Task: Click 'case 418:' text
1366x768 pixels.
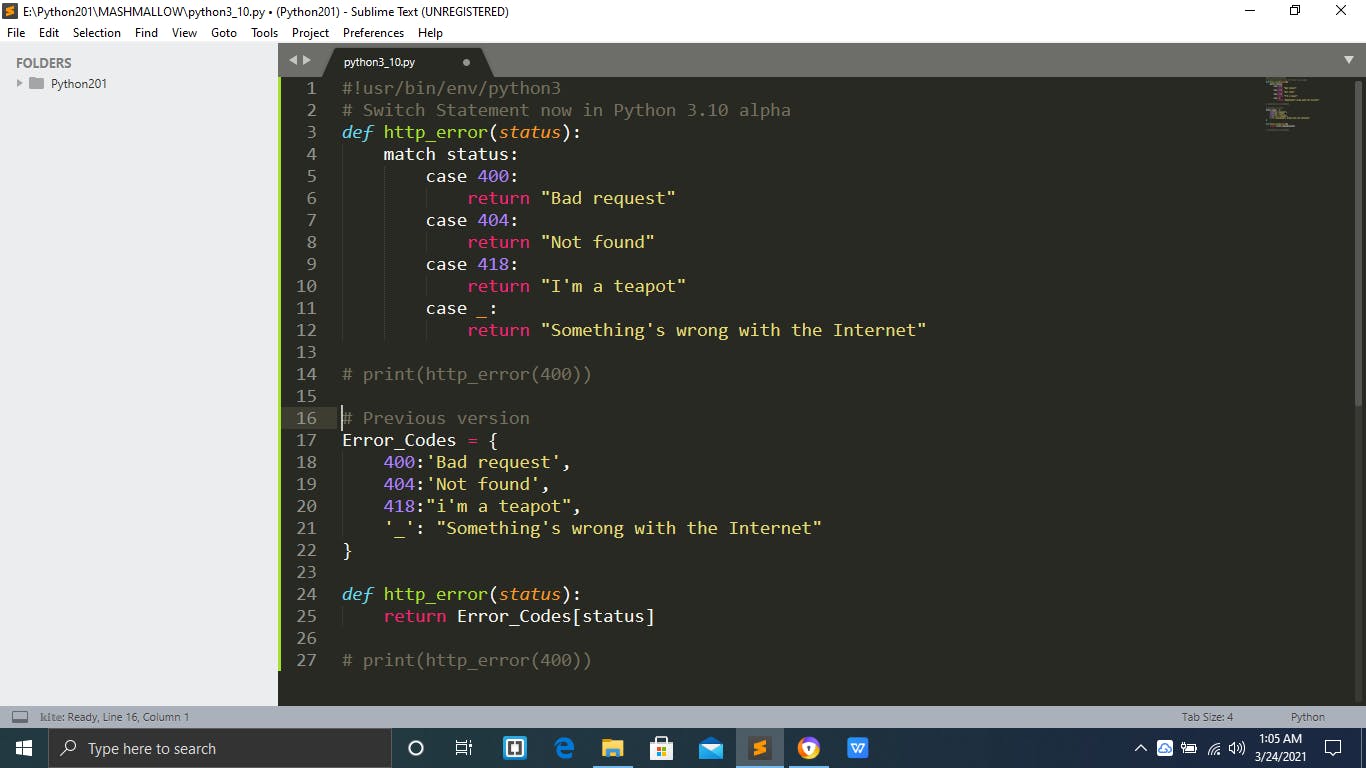Action: [x=472, y=264]
